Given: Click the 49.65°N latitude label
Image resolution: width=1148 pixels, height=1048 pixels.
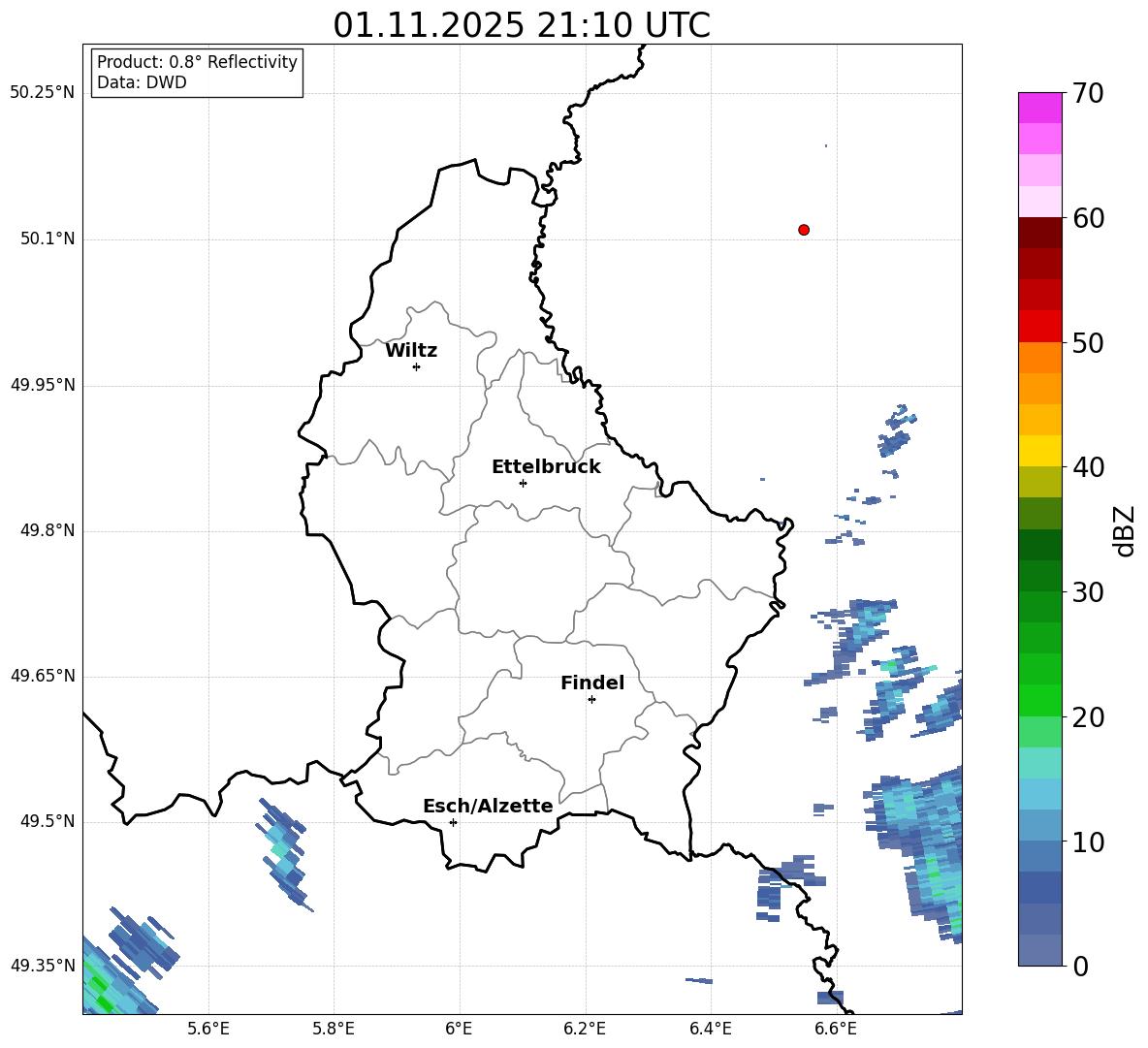Looking at the screenshot, I should (x=43, y=675).
